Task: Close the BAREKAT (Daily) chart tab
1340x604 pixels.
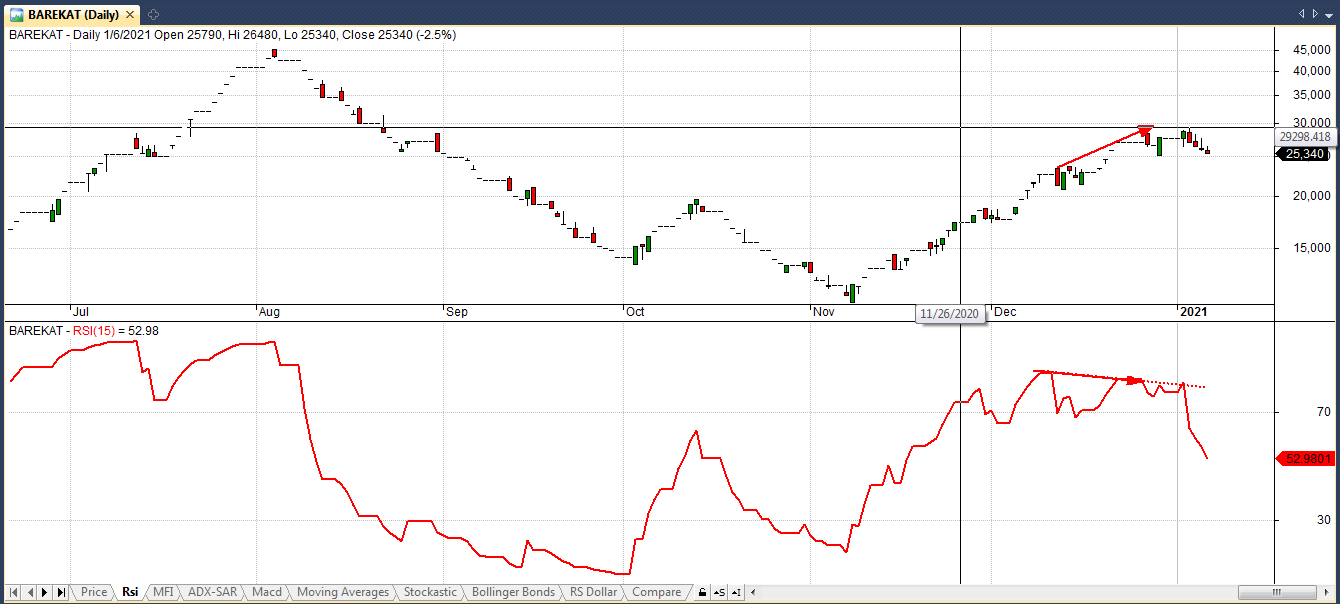Action: tap(132, 15)
